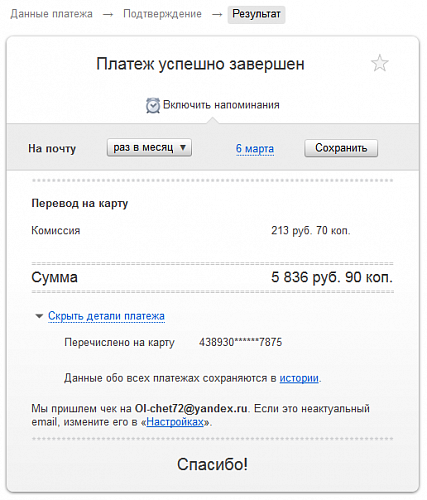The image size is (427, 500).
Task: Click the triangle next to 'Скрыть детали платежа'
Action: click(x=39, y=316)
